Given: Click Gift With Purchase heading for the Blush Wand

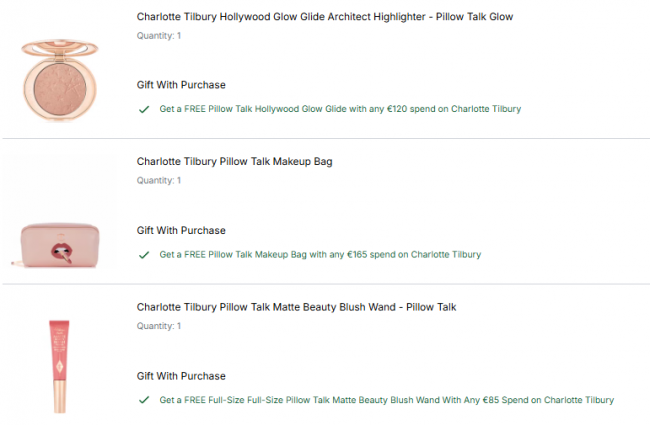Looking at the screenshot, I should click(181, 376).
